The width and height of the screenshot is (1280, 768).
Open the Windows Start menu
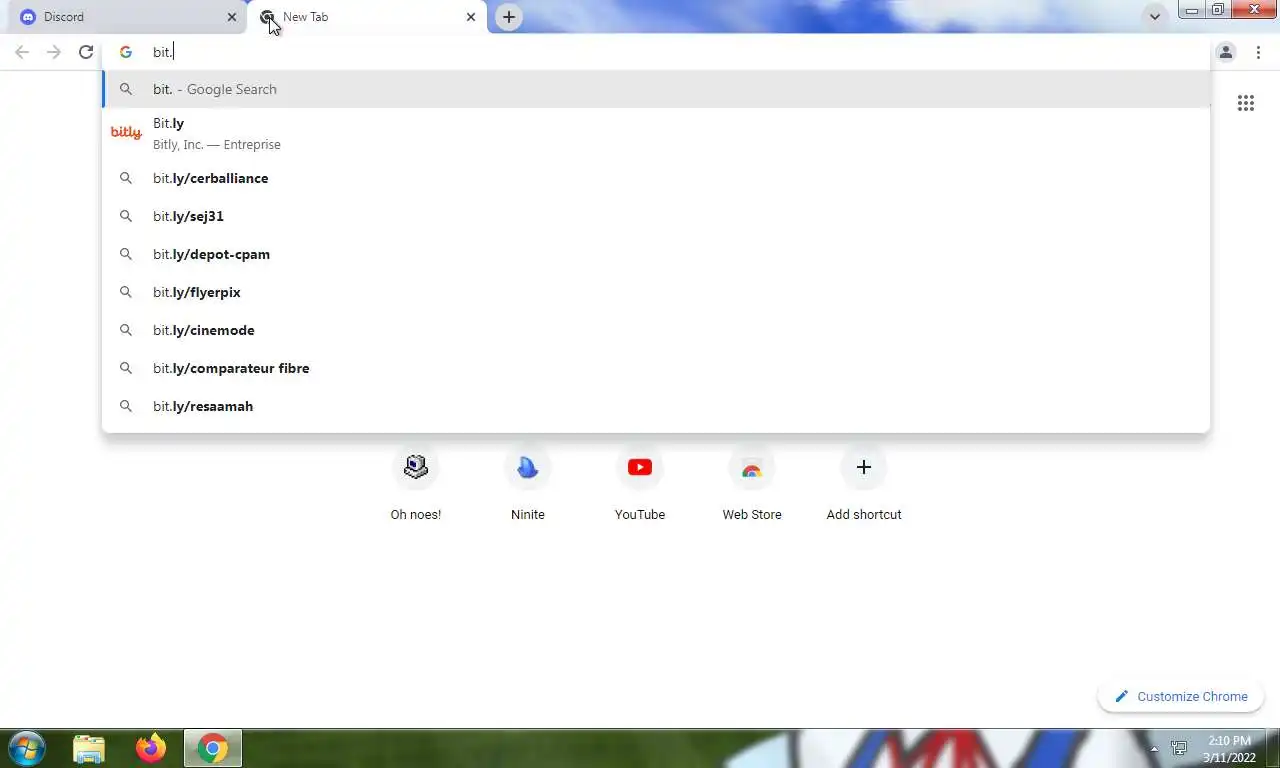27,748
